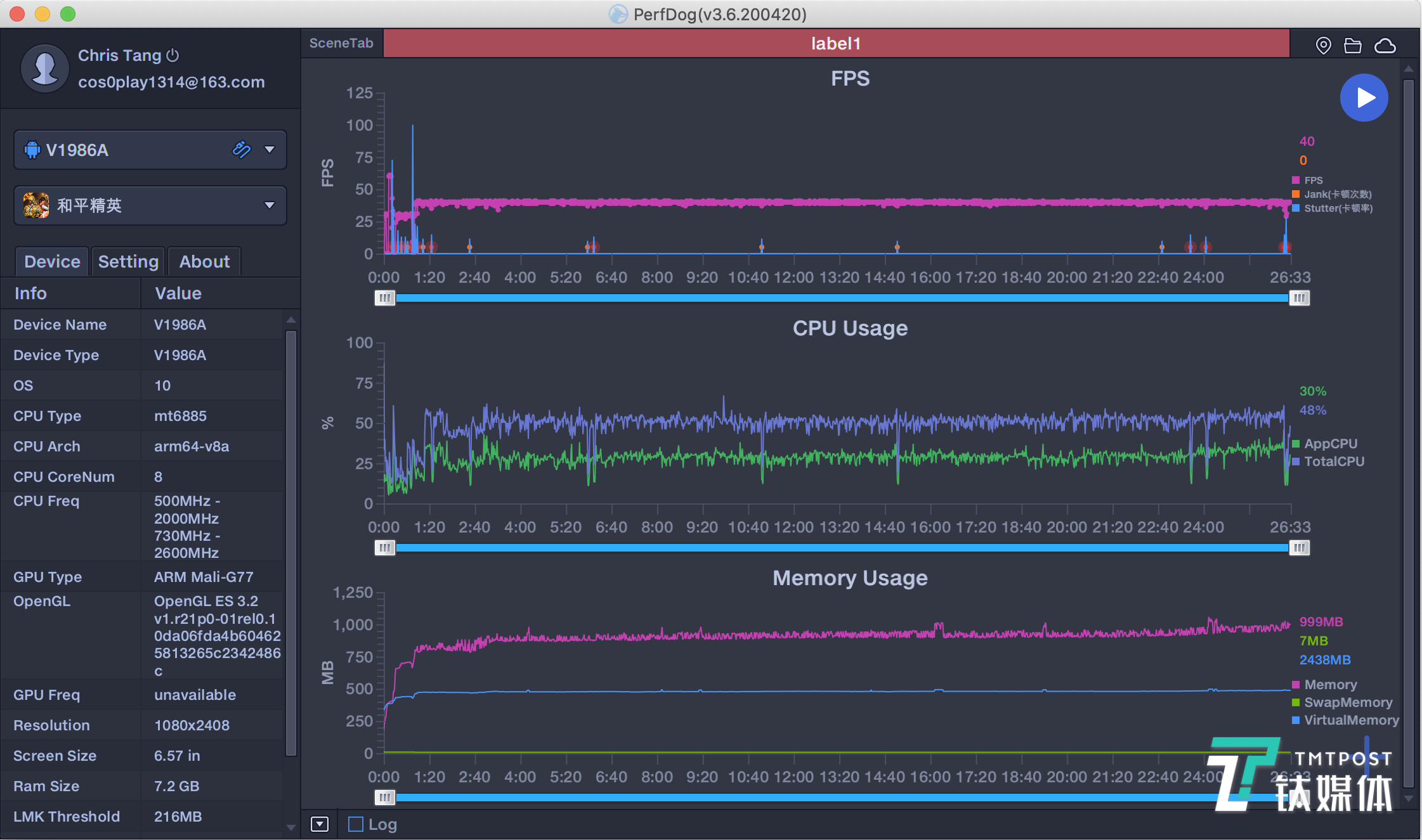Click the label1 scene bar
This screenshot has width=1422, height=840.
tap(835, 43)
